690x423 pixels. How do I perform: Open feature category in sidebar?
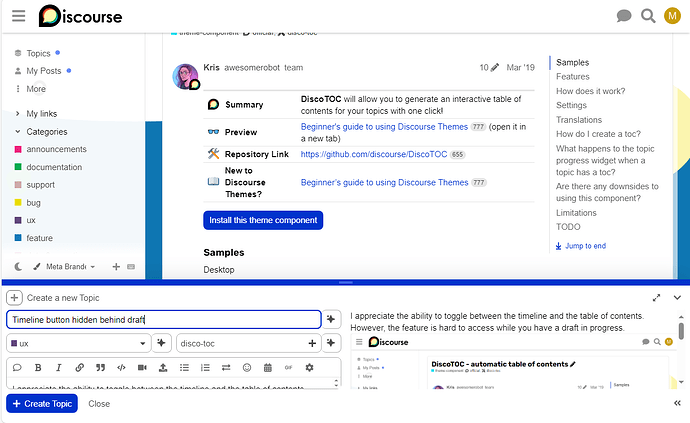(34, 238)
